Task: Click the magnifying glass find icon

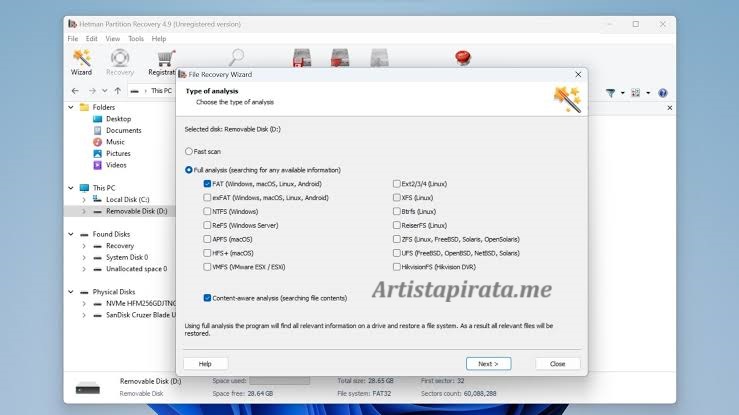Action: coord(236,57)
